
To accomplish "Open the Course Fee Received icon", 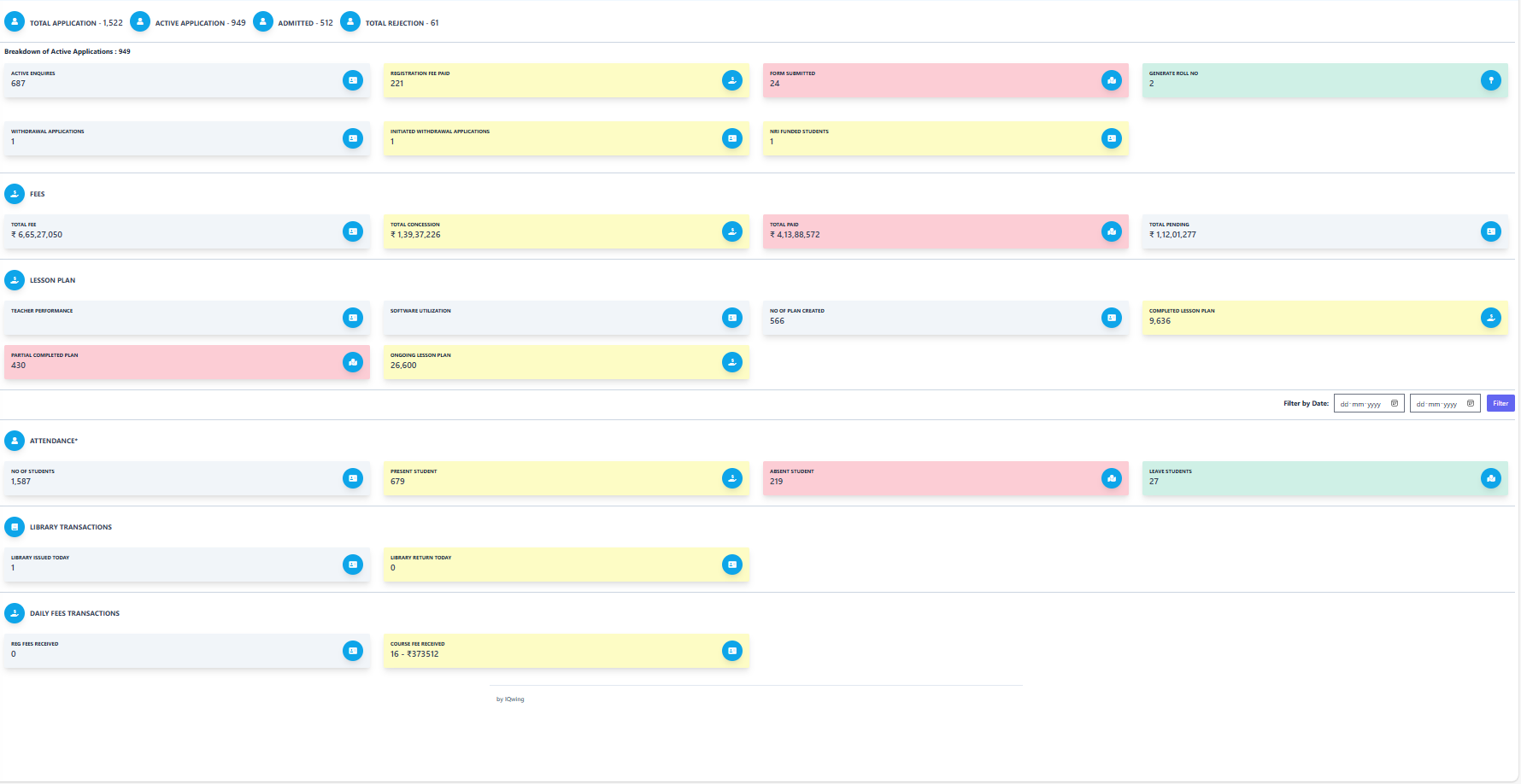I will coord(732,651).
